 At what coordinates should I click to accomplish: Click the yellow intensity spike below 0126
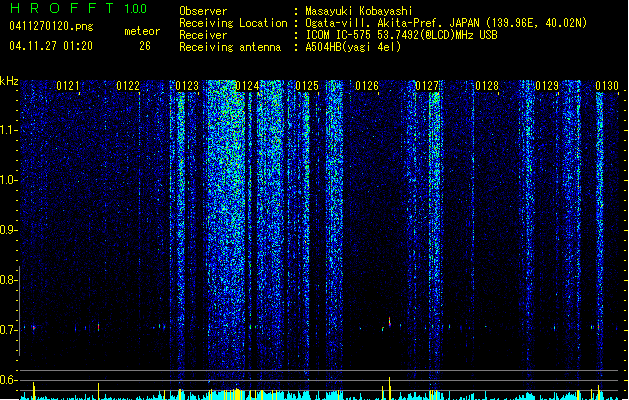390,388
